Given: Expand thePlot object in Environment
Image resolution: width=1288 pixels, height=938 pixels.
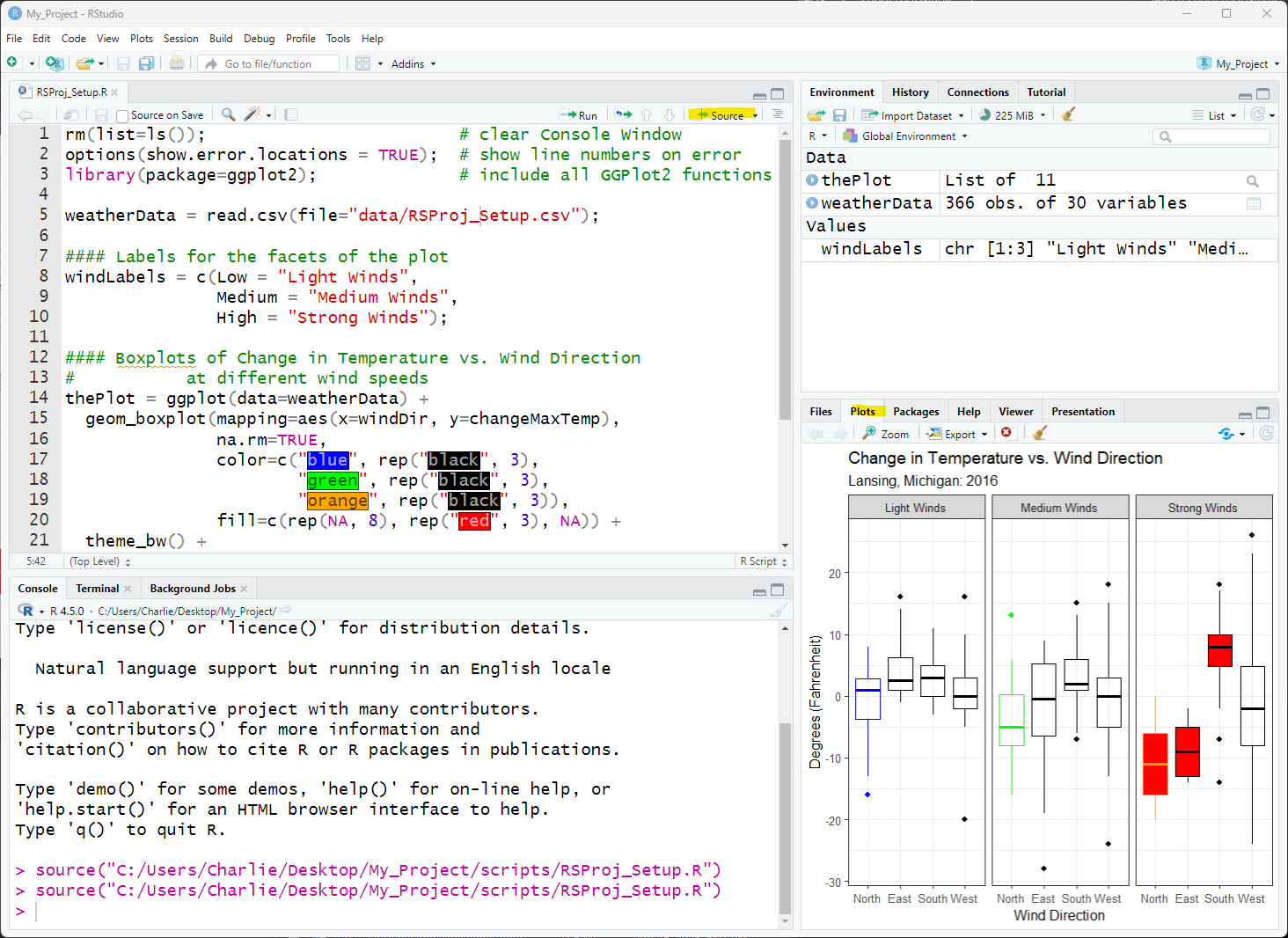Looking at the screenshot, I should (812, 180).
